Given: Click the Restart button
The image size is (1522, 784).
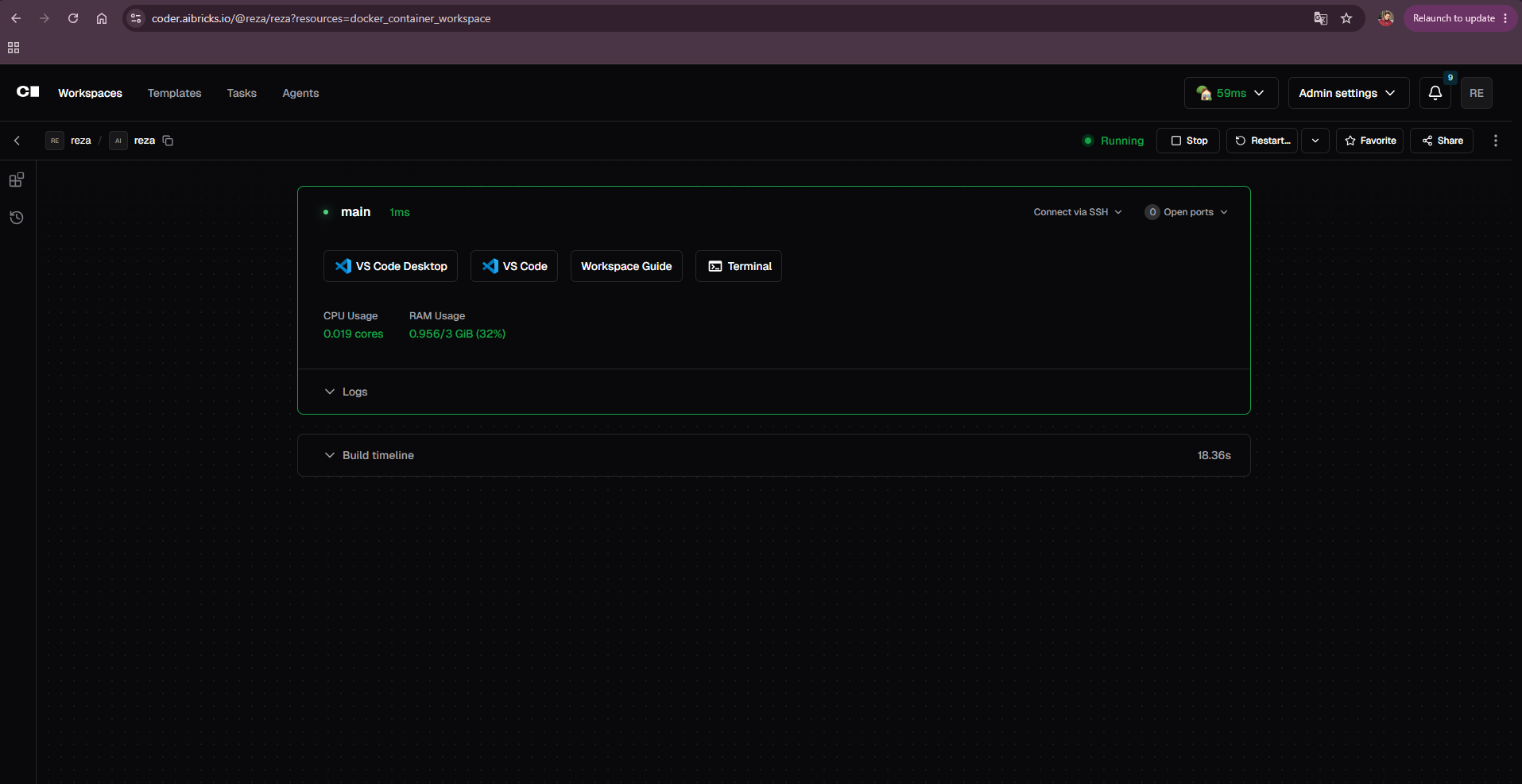Looking at the screenshot, I should click(1262, 141).
